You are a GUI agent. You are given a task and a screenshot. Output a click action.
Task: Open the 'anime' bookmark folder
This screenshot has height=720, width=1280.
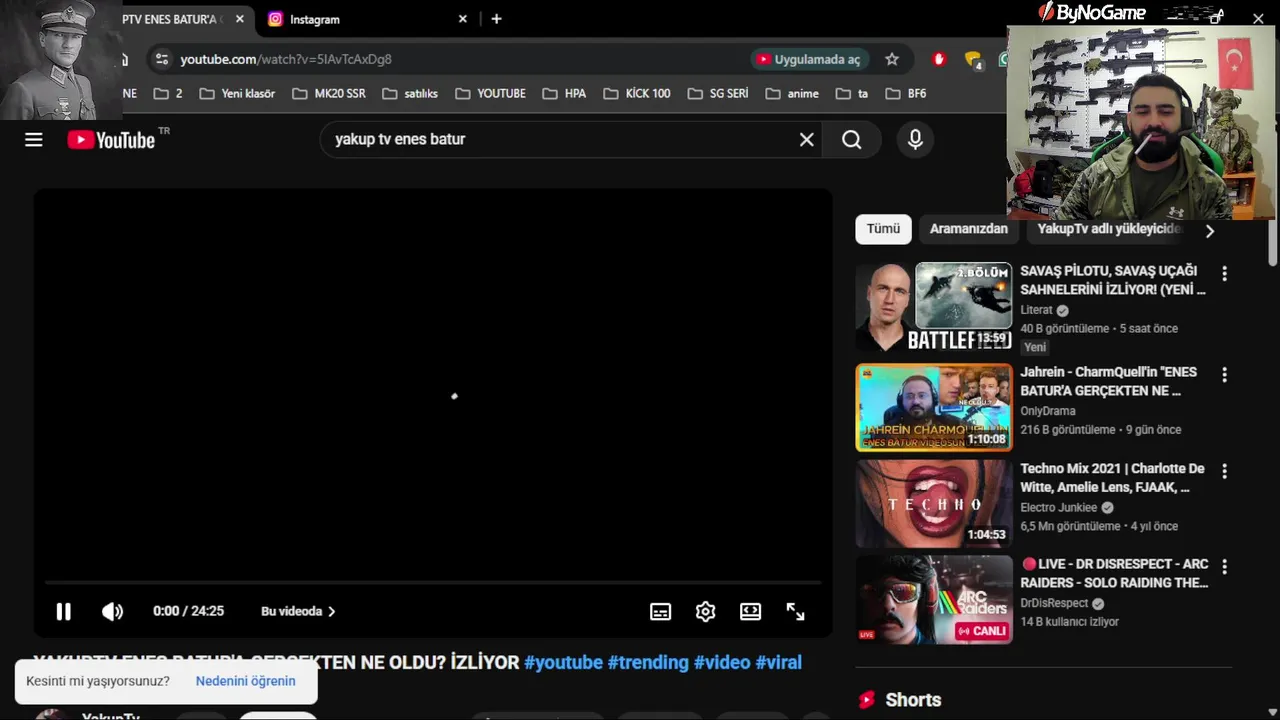pyautogui.click(x=792, y=93)
